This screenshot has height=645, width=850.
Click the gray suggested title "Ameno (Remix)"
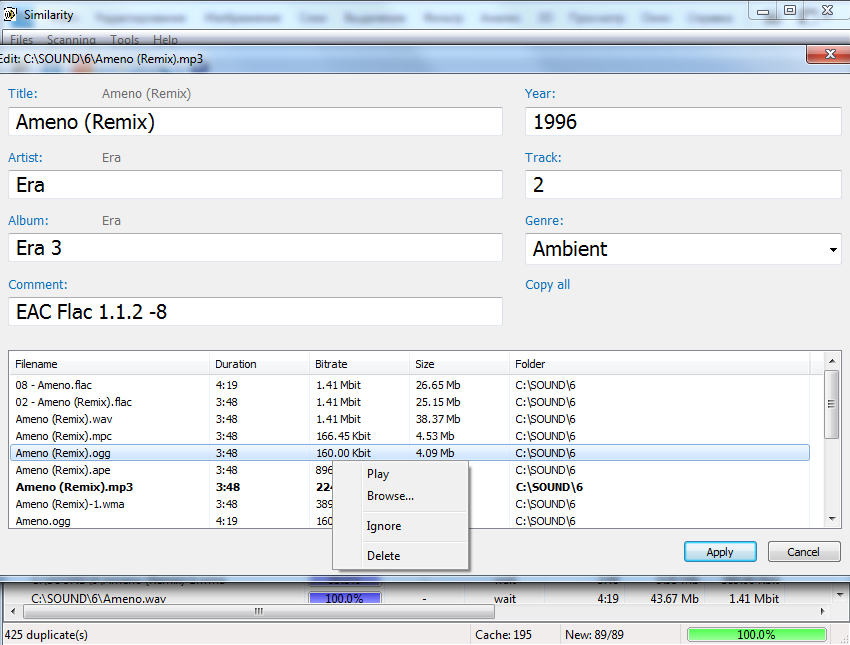pyautogui.click(x=146, y=94)
